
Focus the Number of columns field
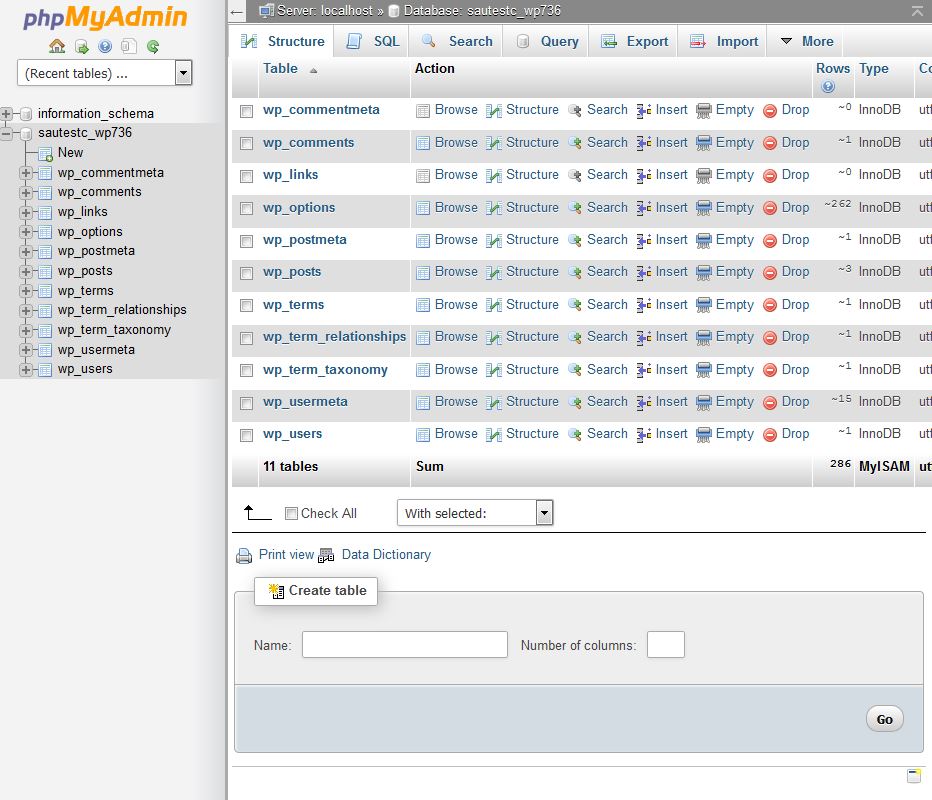pos(666,645)
